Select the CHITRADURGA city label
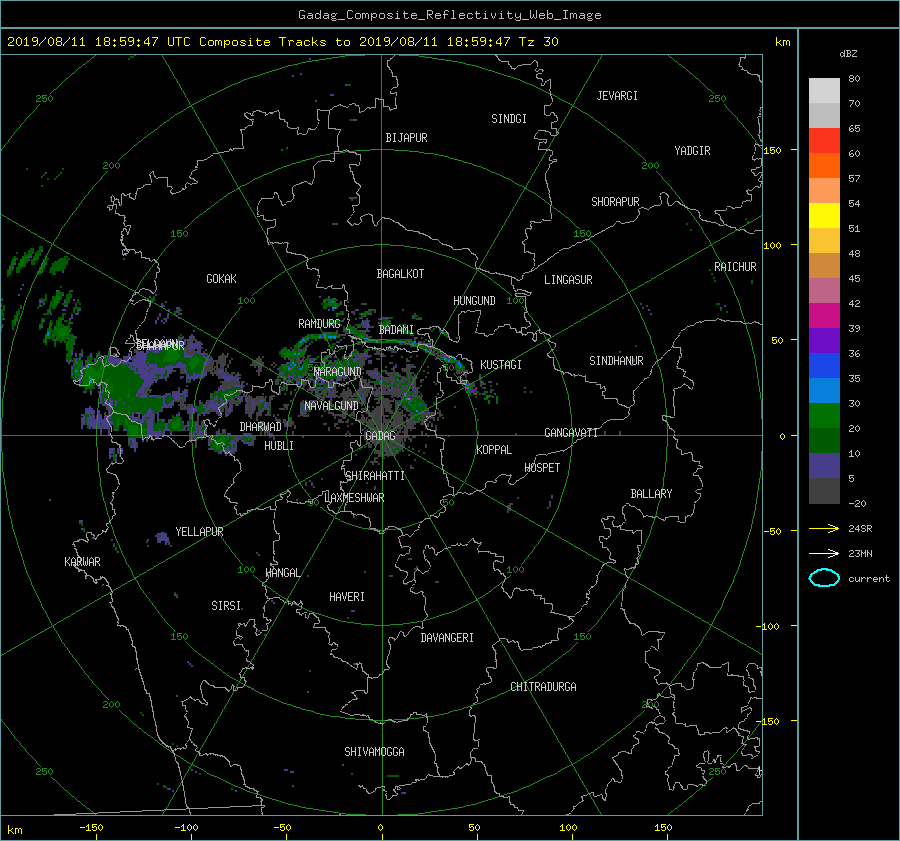 (543, 687)
